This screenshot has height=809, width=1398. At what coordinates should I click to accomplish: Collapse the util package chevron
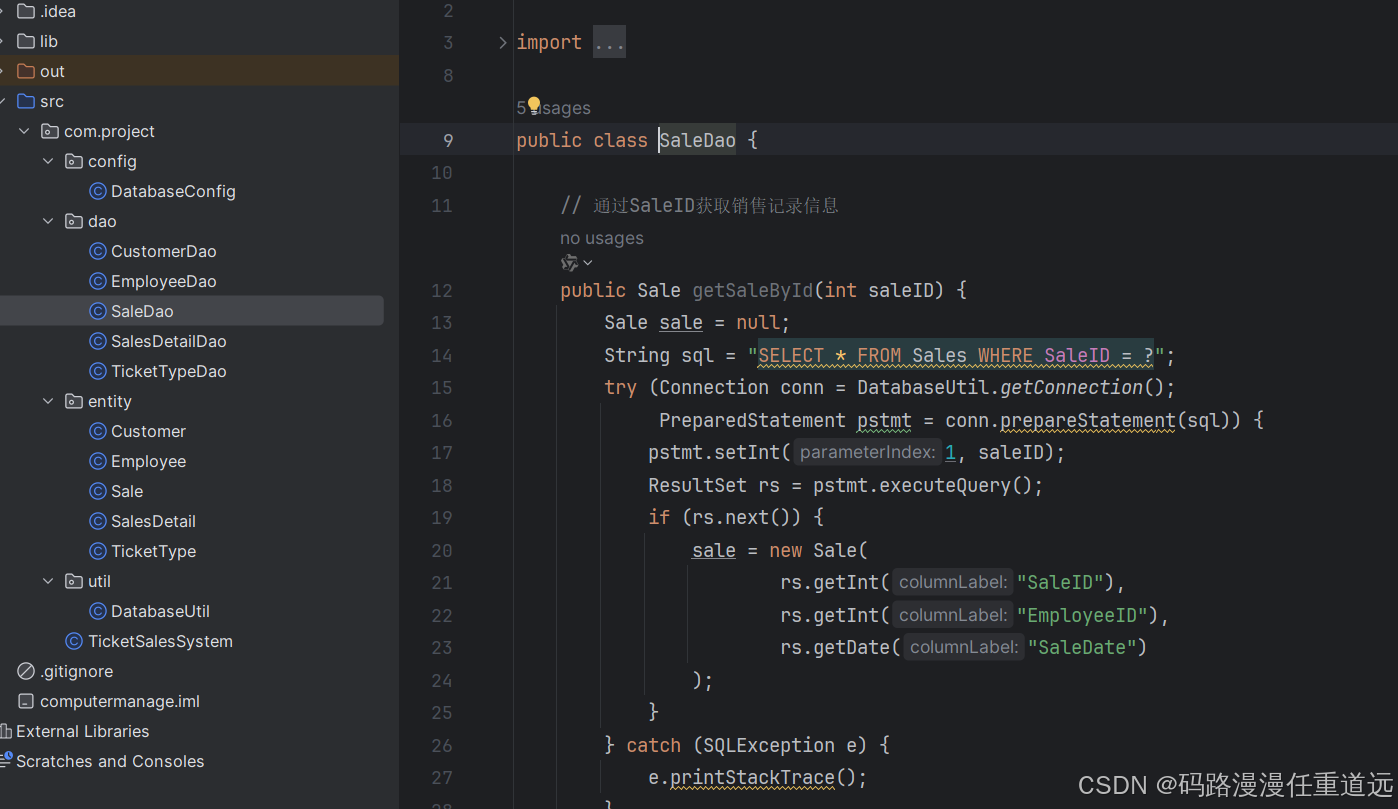click(x=48, y=581)
